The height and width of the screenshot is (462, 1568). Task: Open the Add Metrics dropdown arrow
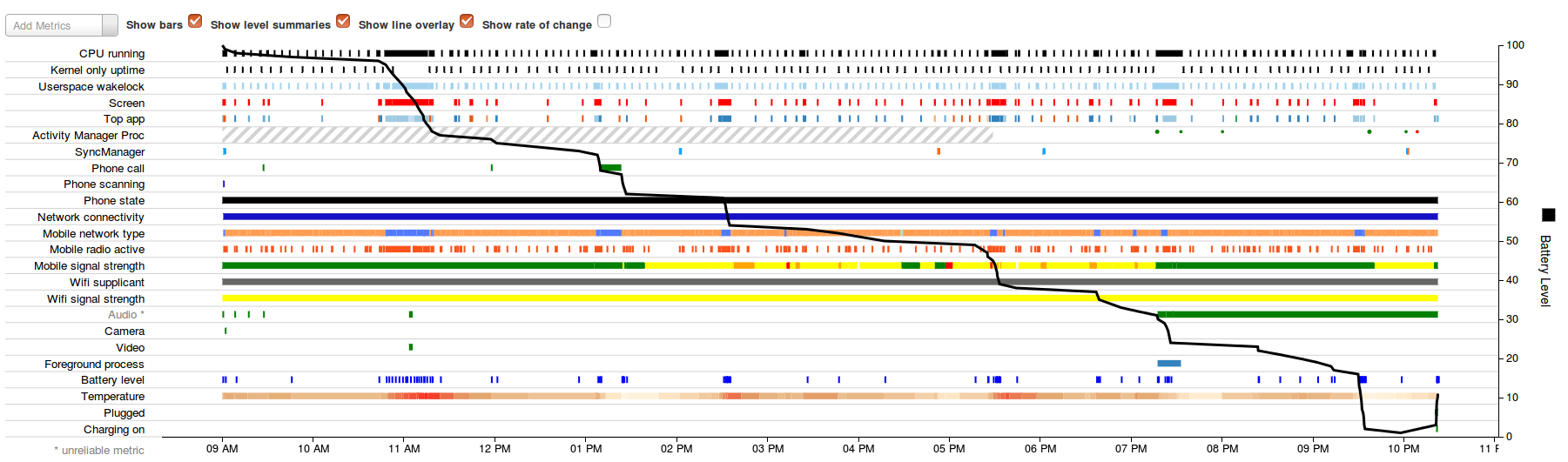110,25
